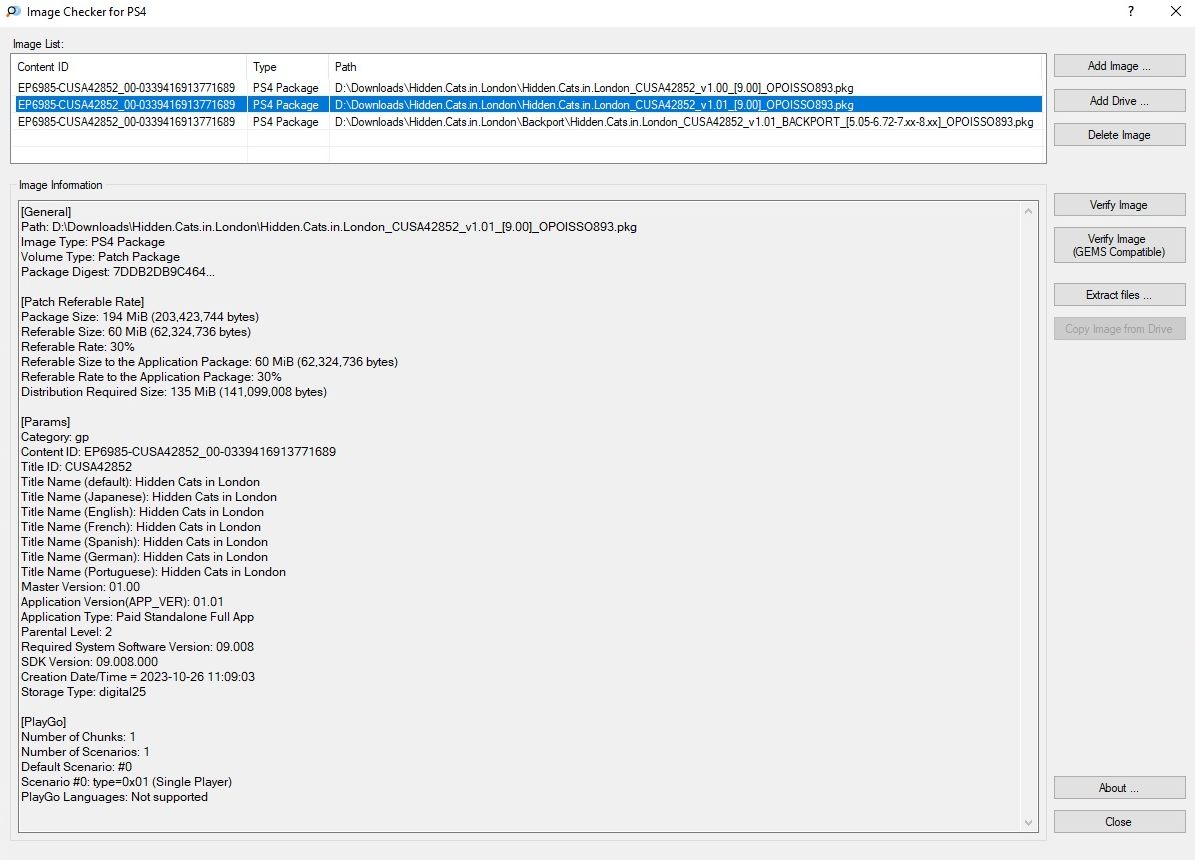The height and width of the screenshot is (860, 1195).
Task: Click the Title Name (Portuguese) line
Action: (153, 573)
